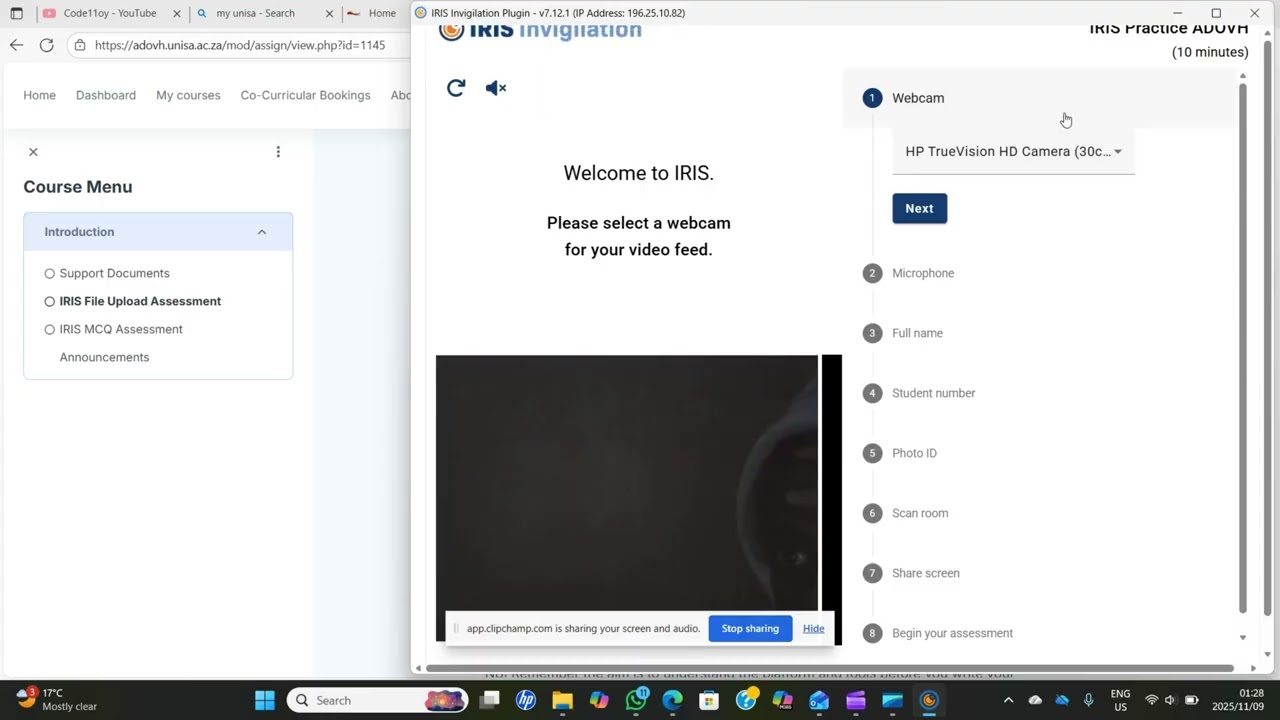The image size is (1280, 720).
Task: Open Task View in taskbar
Action: [489, 700]
